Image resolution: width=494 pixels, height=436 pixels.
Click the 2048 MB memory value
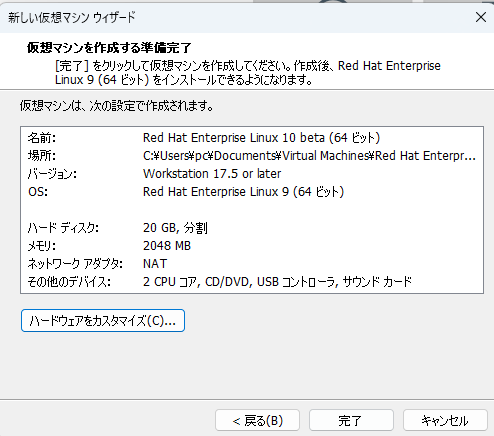[x=167, y=246]
